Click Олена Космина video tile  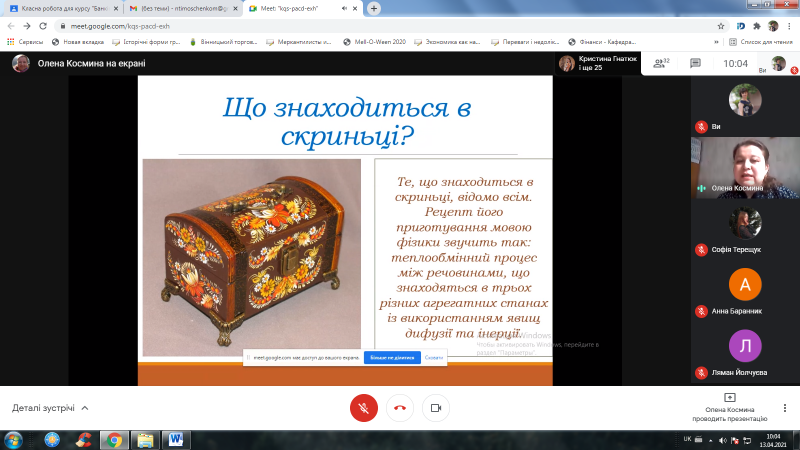(x=745, y=168)
